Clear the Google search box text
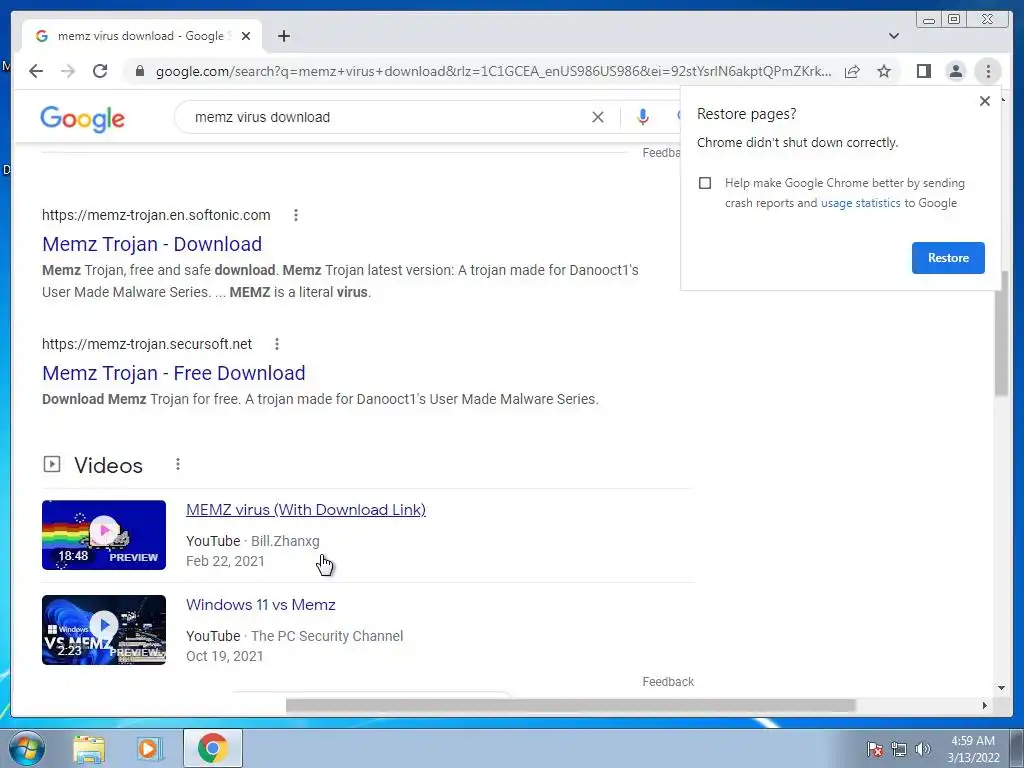The height and width of the screenshot is (768, 1024). pyautogui.click(x=598, y=117)
